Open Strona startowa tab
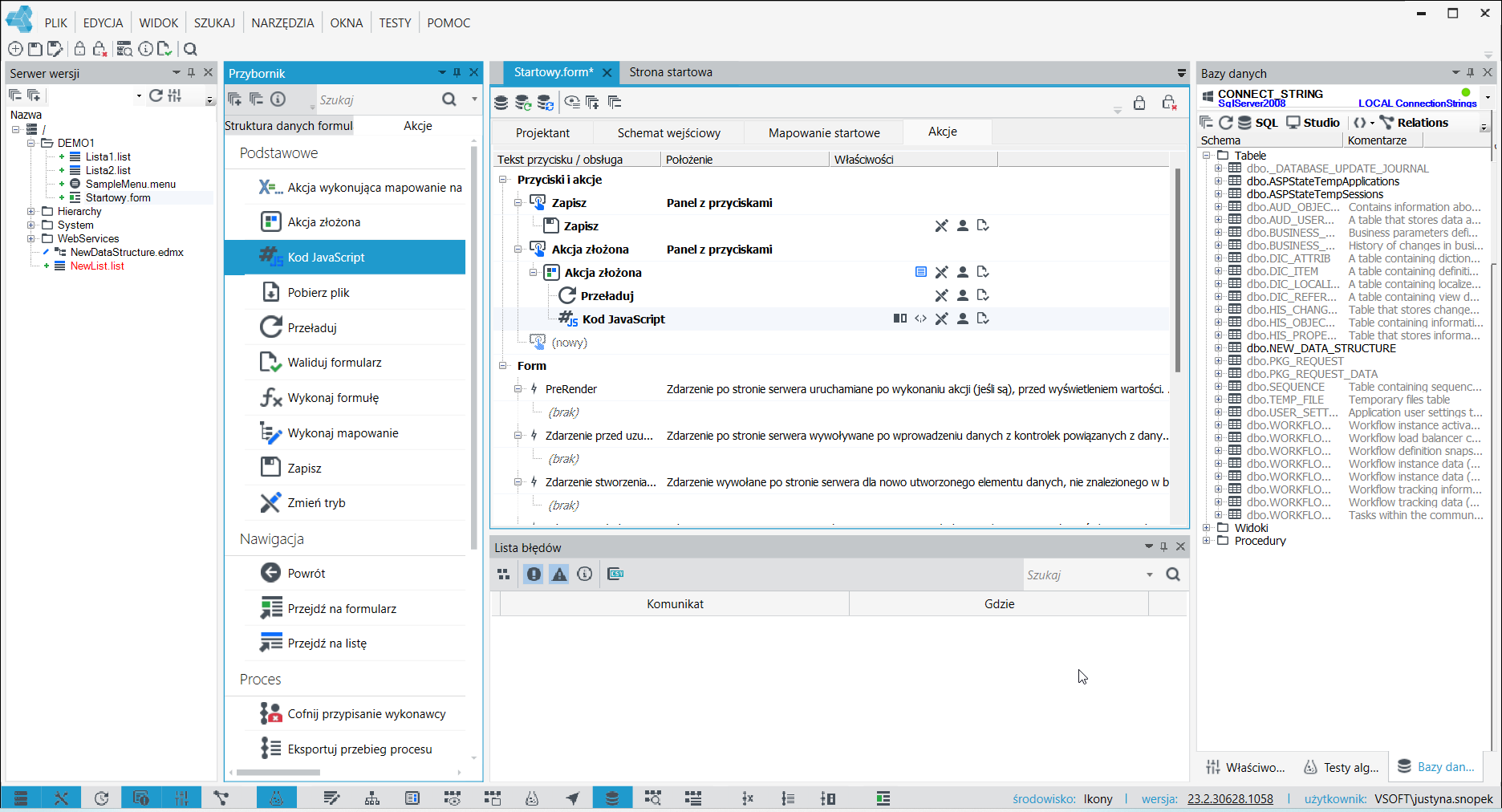Viewport: 1502px width, 812px height. 671,72
